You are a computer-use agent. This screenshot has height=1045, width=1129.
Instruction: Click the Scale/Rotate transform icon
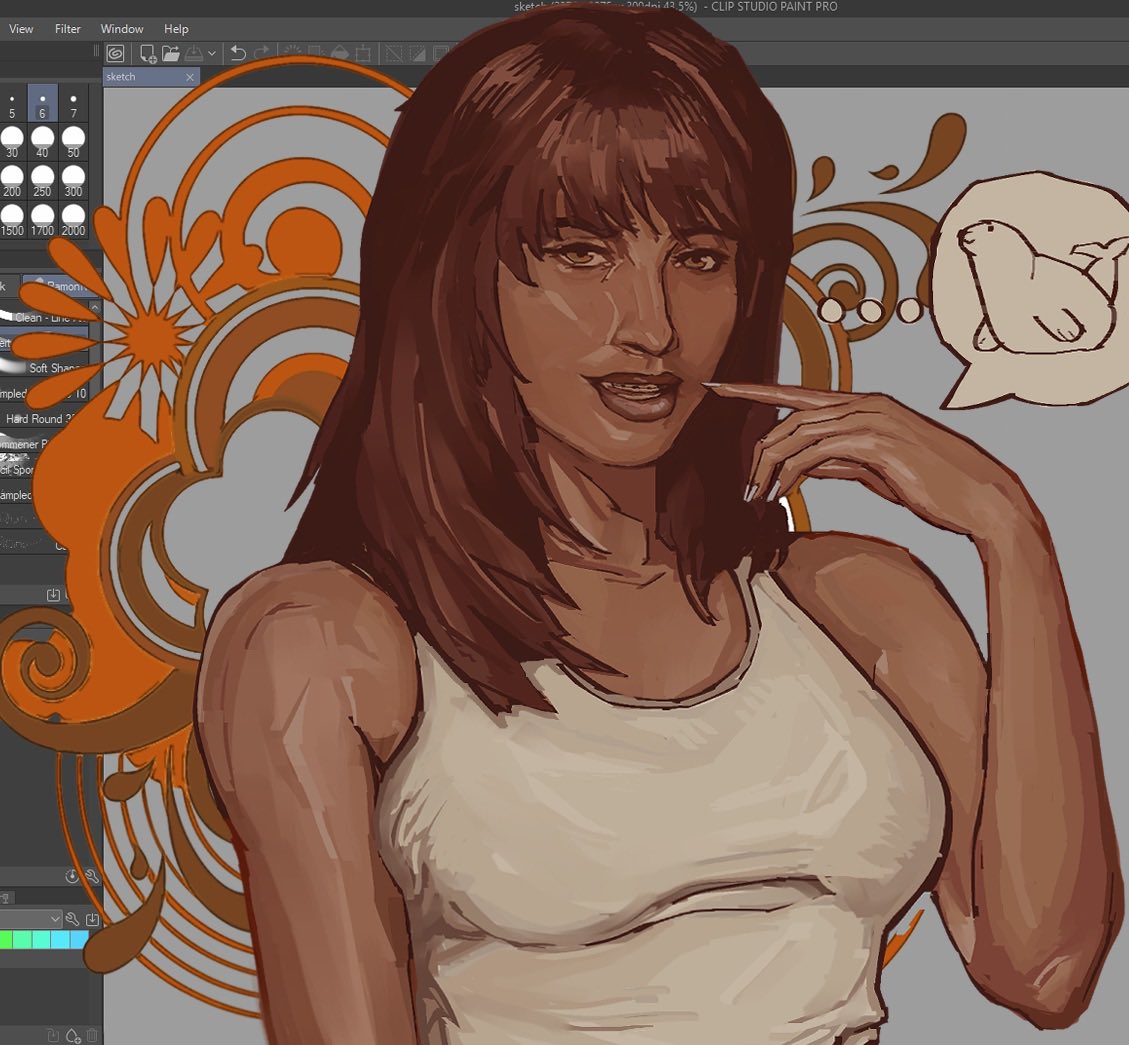click(364, 53)
